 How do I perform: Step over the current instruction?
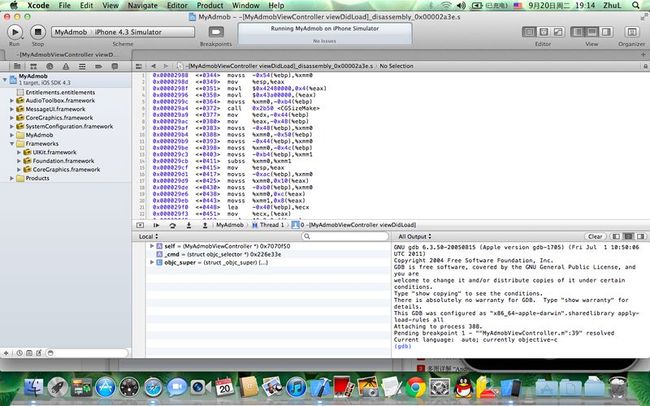(x=172, y=225)
